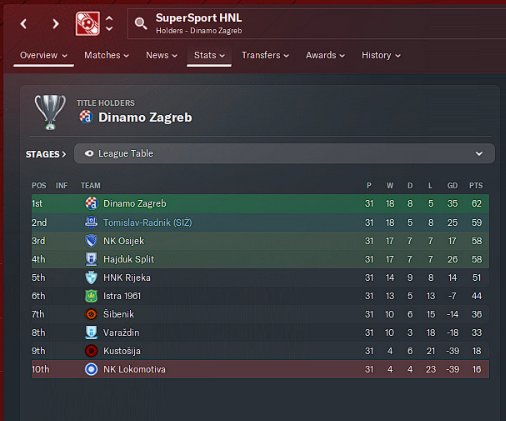Sort table by the PTS column header
506x421 pixels.
[x=476, y=185]
